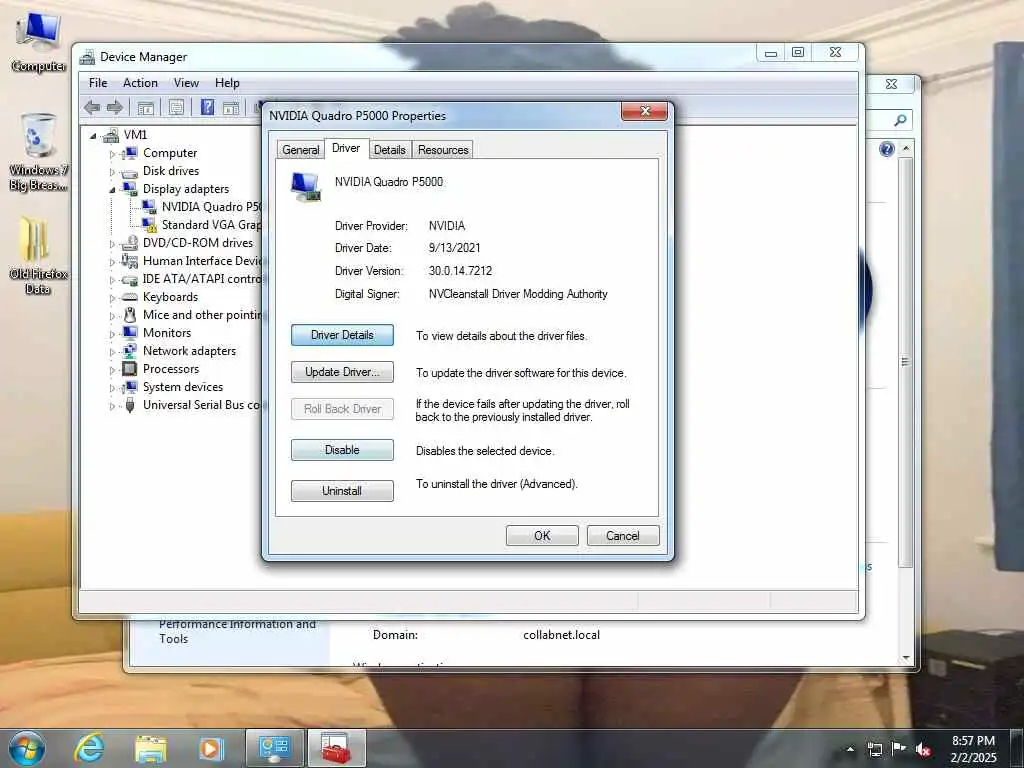The width and height of the screenshot is (1024, 768).
Task: Click the search magnifier in System window
Action: pos(900,120)
